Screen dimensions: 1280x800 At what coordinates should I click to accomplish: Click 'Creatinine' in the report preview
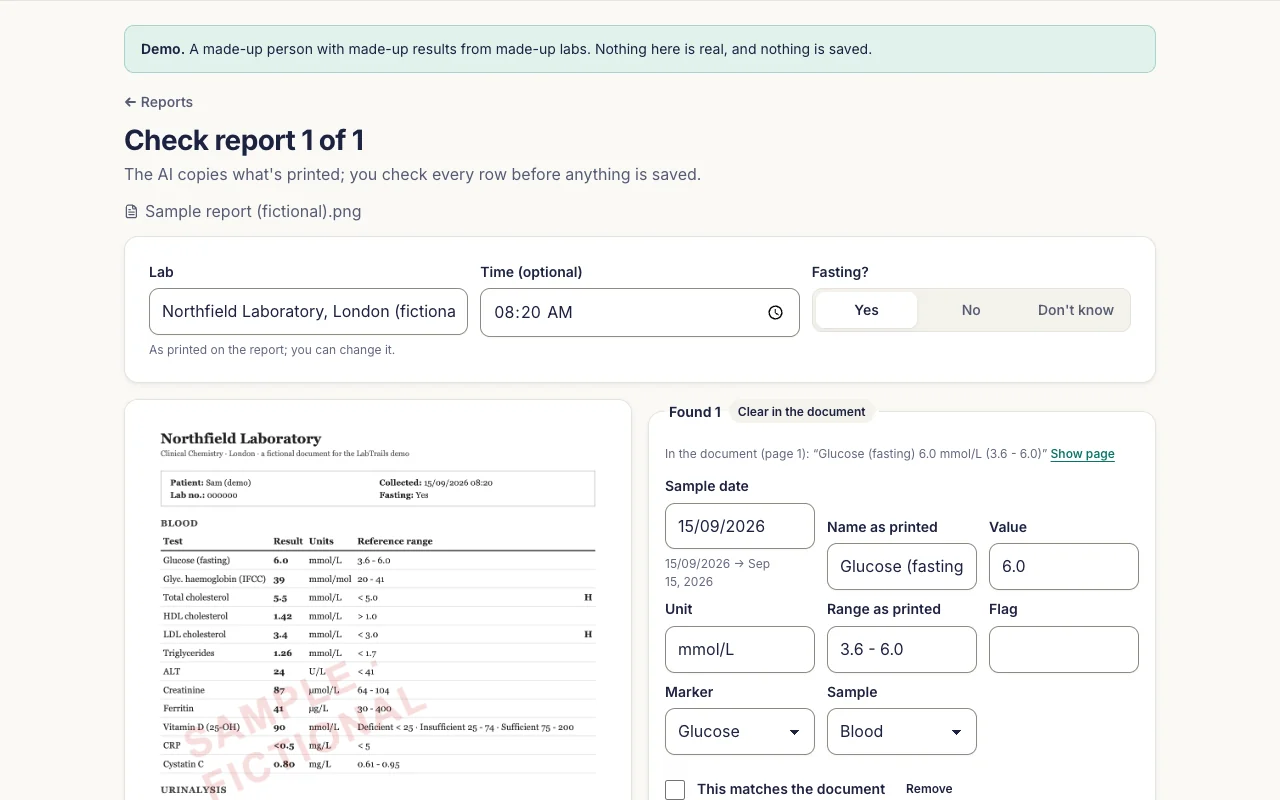point(184,690)
